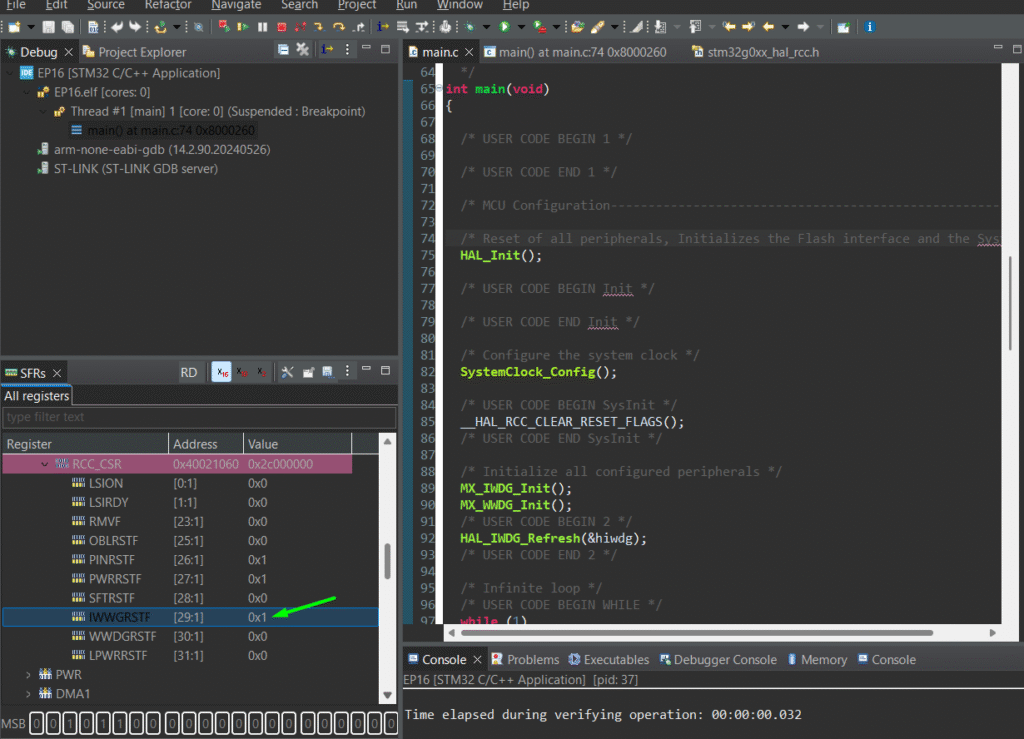Viewport: 1024px width, 739px height.
Task: Click the Step Over toolbar icon
Action: click(x=338, y=26)
